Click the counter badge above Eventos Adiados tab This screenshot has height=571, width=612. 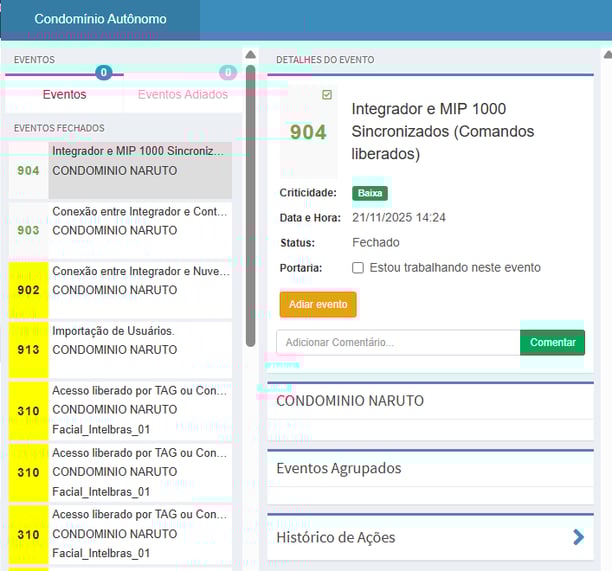point(227,72)
